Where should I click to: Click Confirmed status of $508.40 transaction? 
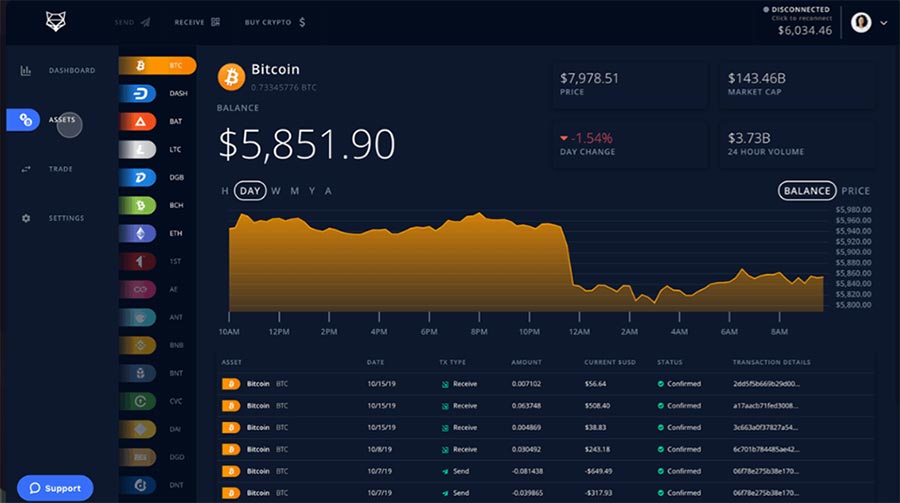click(x=679, y=405)
